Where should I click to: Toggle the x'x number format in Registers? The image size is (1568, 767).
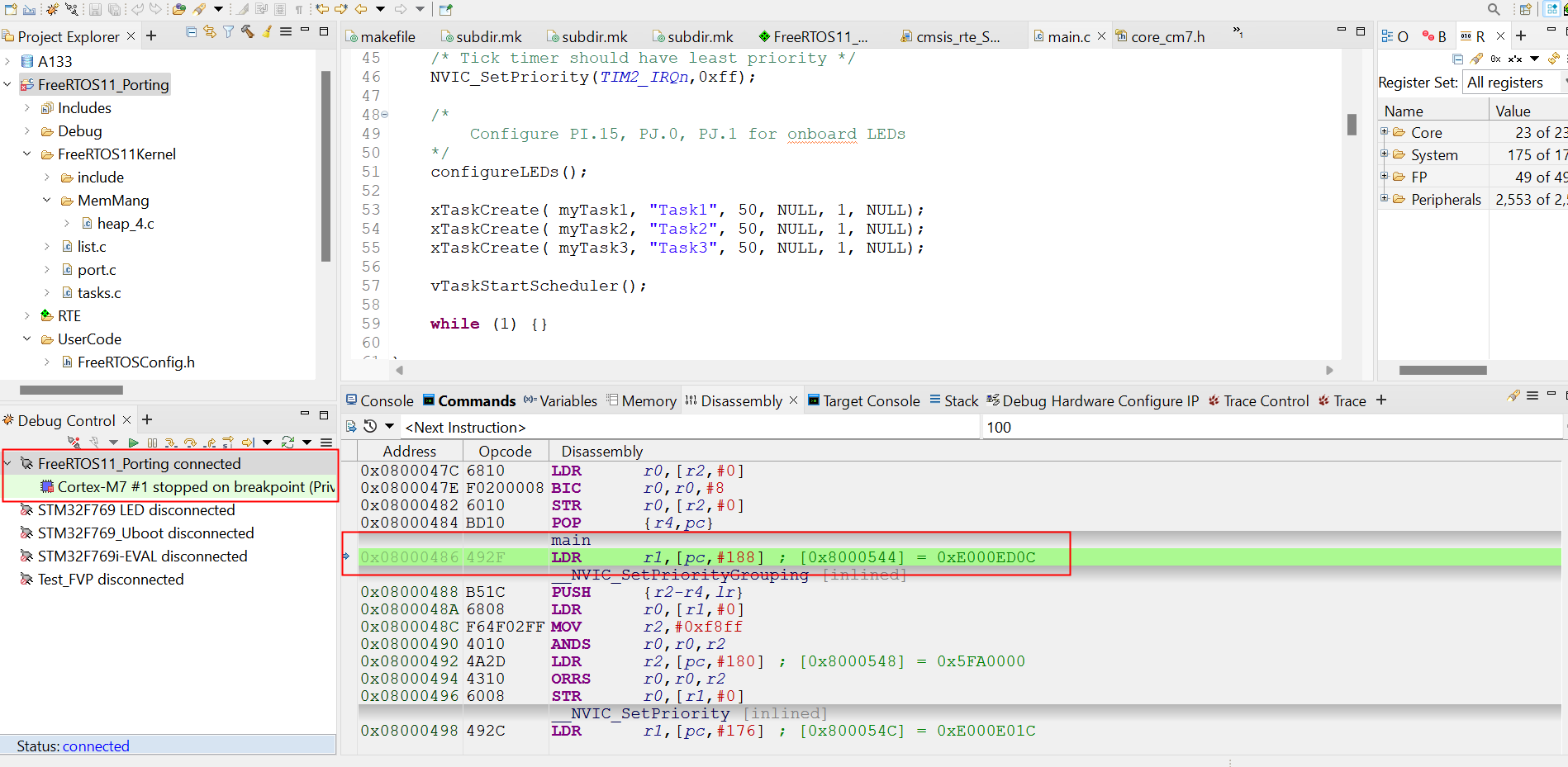click(x=1515, y=59)
